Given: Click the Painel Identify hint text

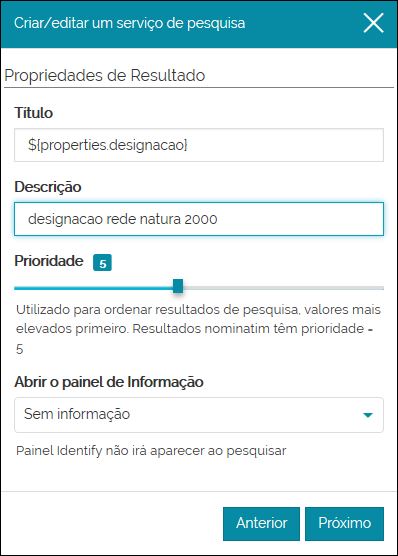Looking at the screenshot, I should click(x=151, y=451).
